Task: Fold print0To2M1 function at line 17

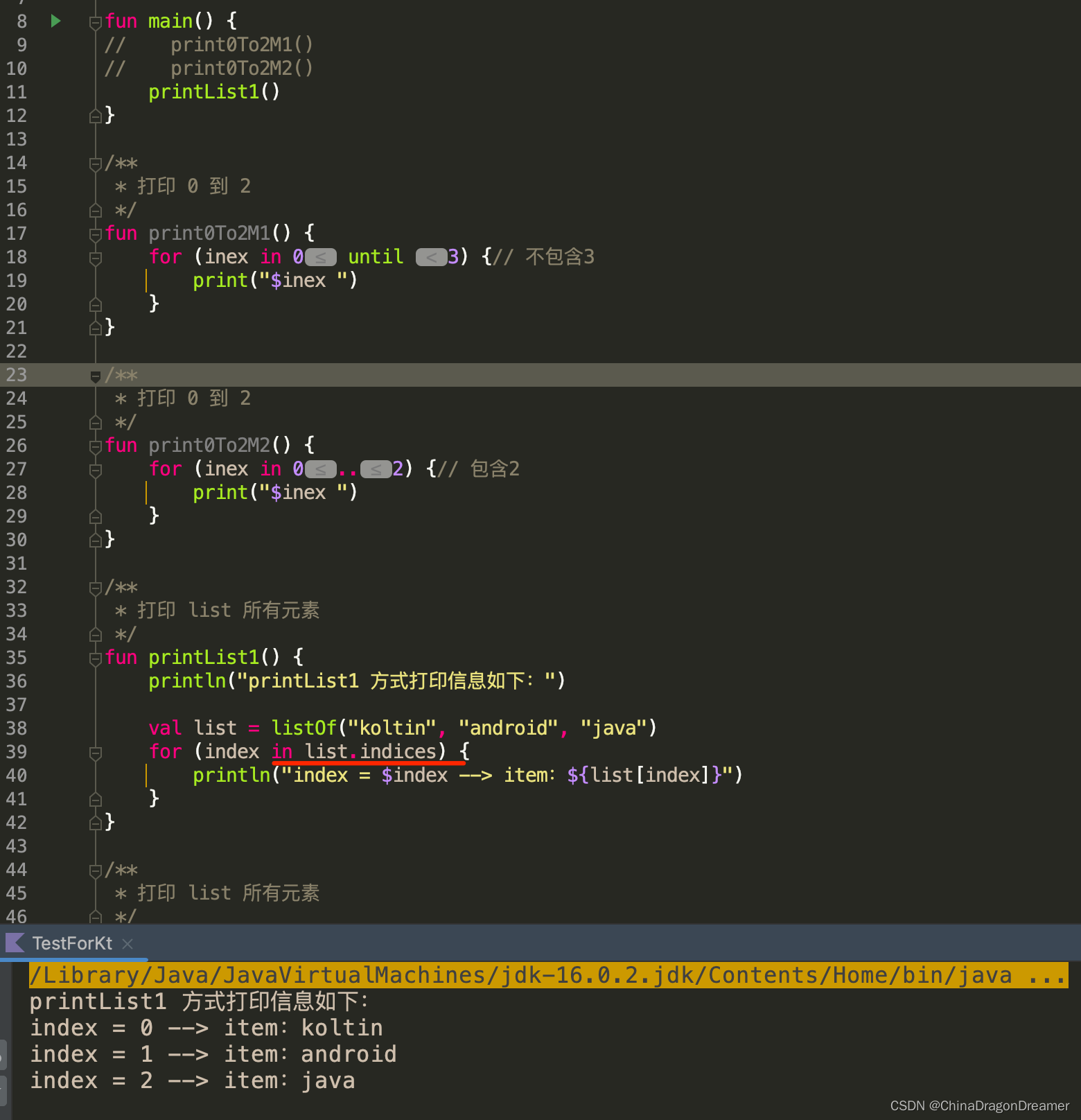Action: [x=96, y=235]
